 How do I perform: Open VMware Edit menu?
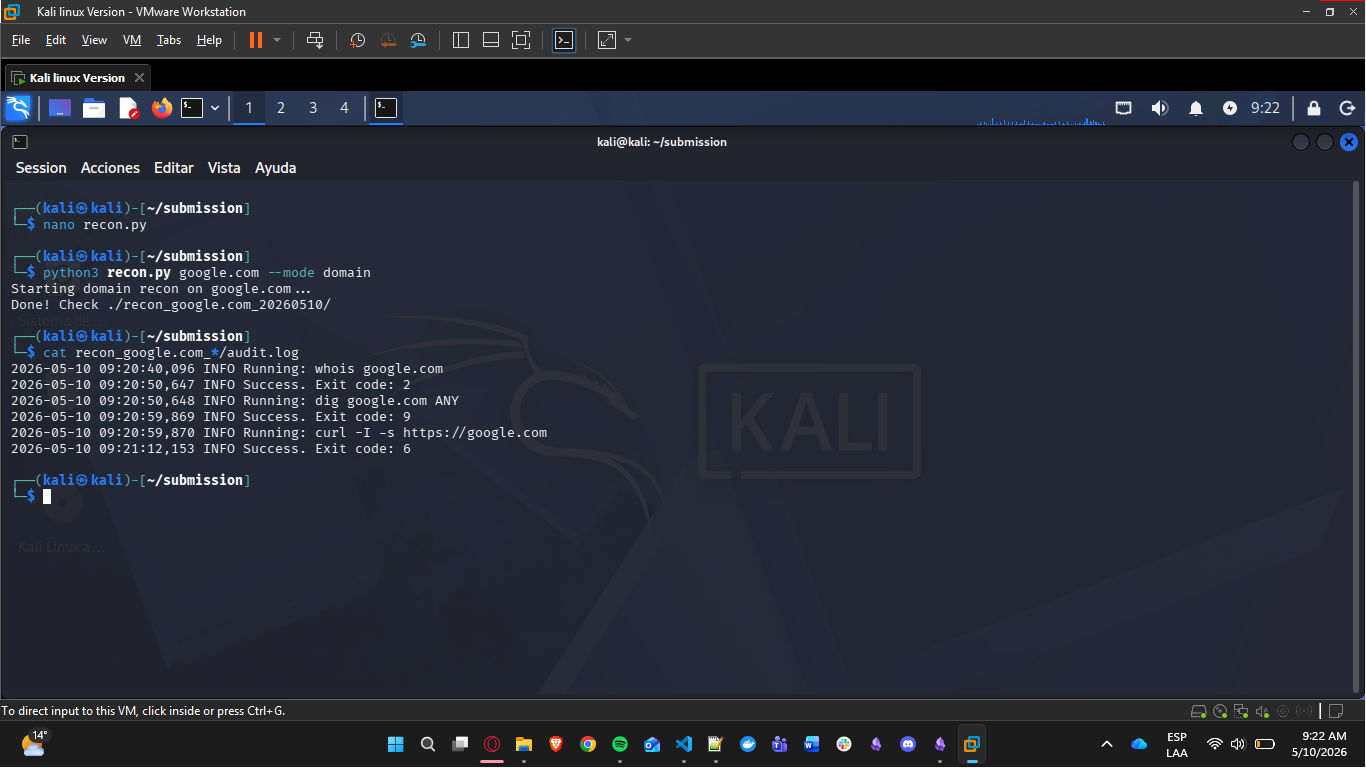(x=56, y=40)
